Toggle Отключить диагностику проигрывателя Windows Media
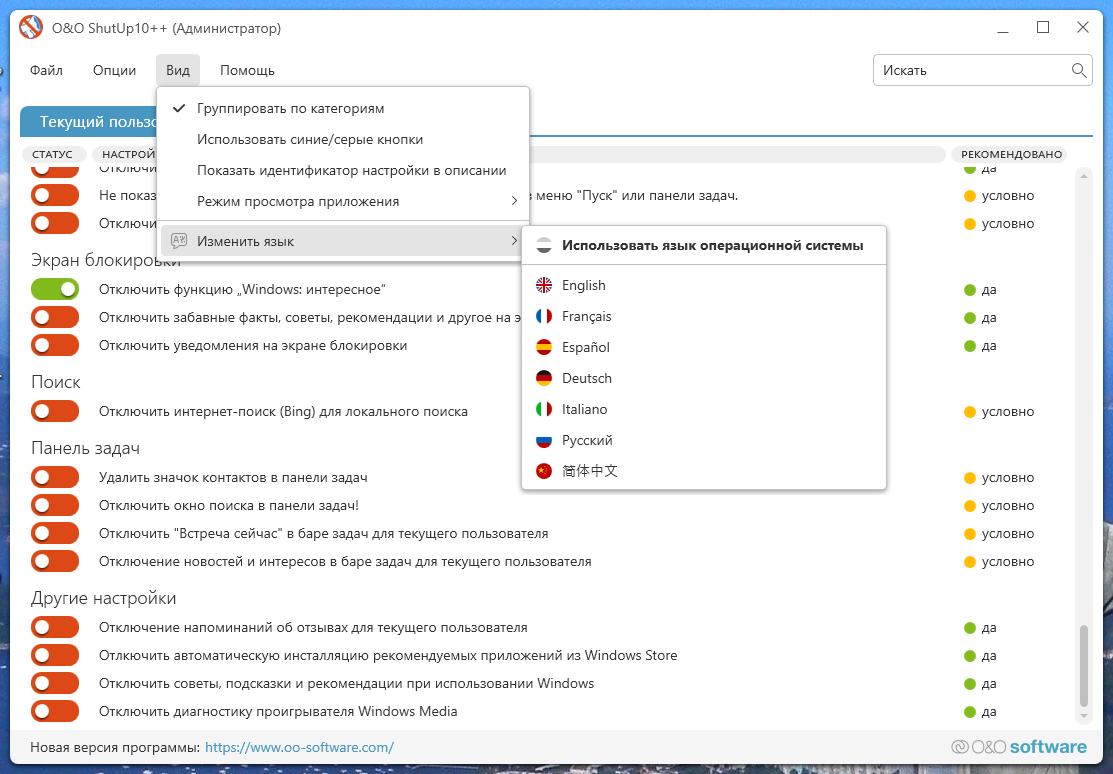This screenshot has width=1113, height=774. click(55, 711)
